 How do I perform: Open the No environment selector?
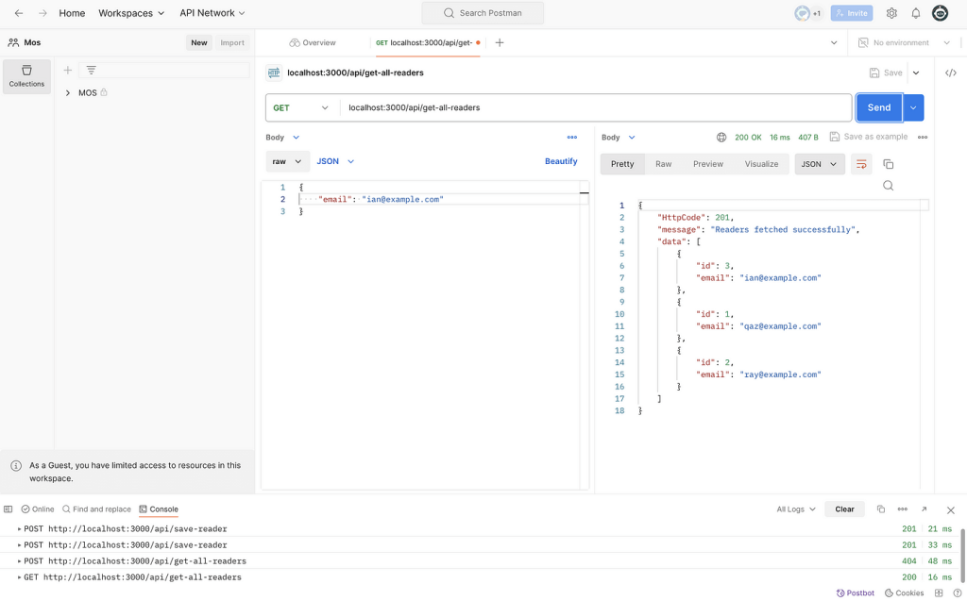904,43
